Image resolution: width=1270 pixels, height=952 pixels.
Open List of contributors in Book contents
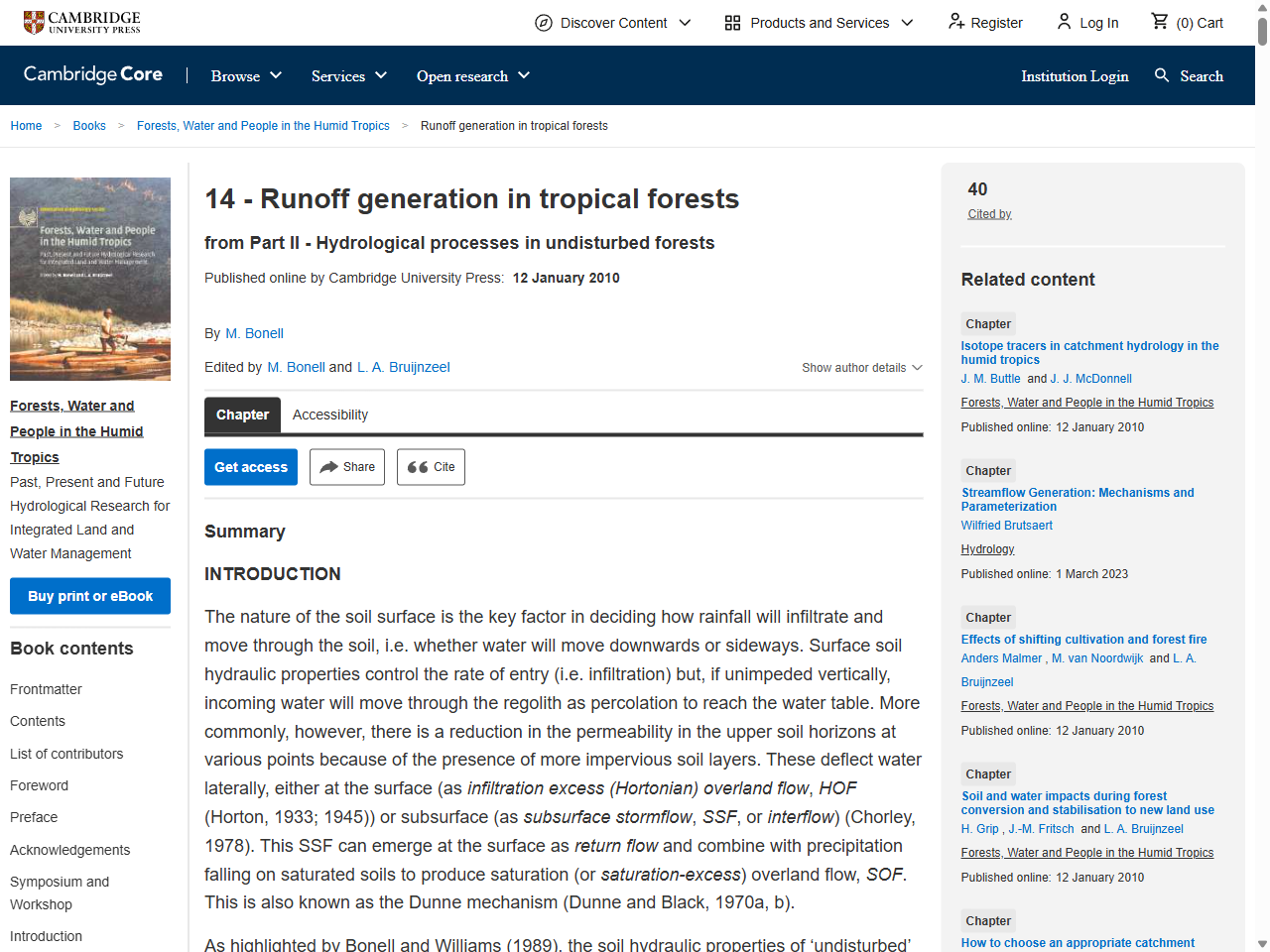click(66, 754)
